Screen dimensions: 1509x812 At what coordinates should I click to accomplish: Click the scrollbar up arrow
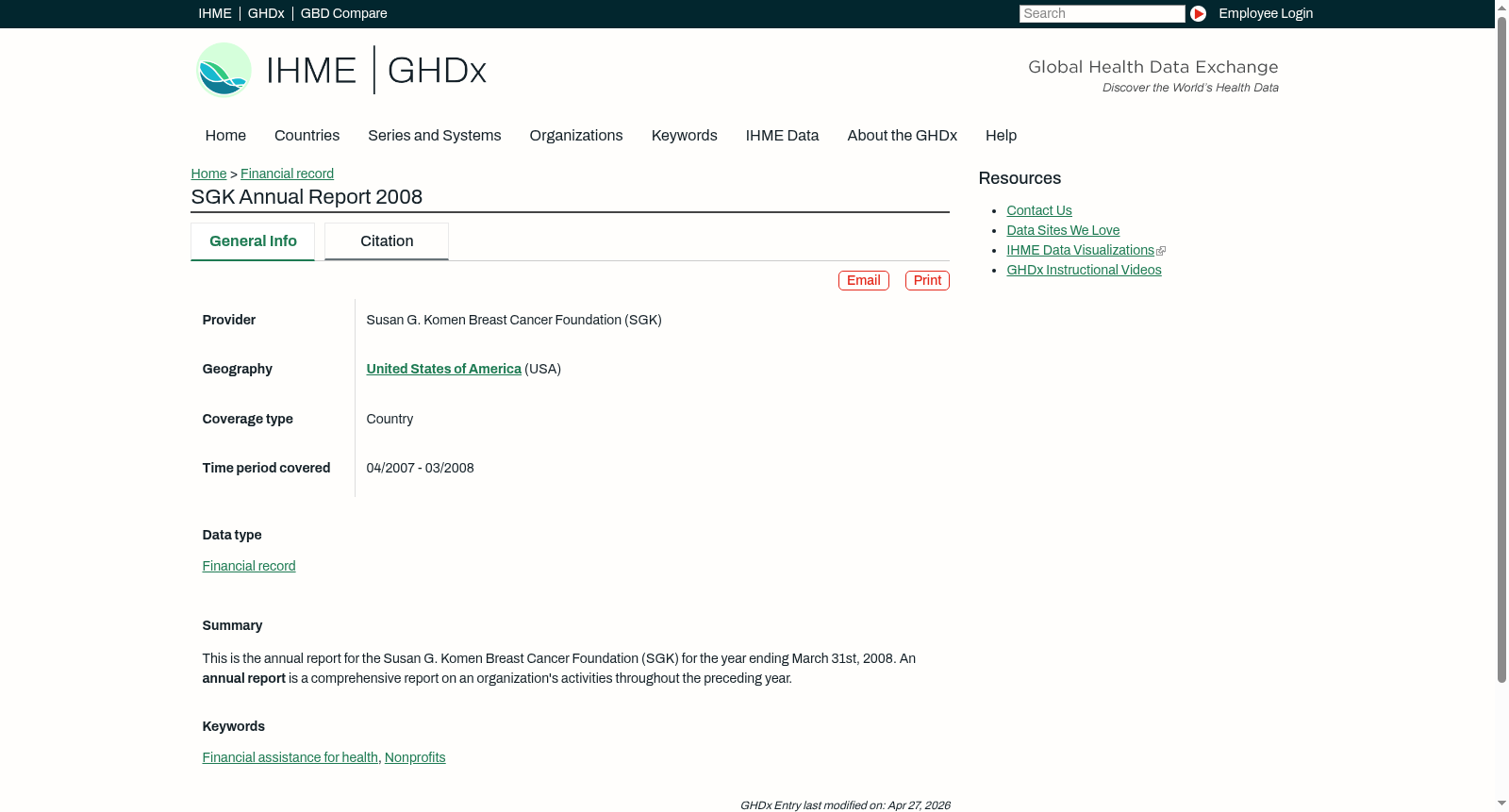1501,7
